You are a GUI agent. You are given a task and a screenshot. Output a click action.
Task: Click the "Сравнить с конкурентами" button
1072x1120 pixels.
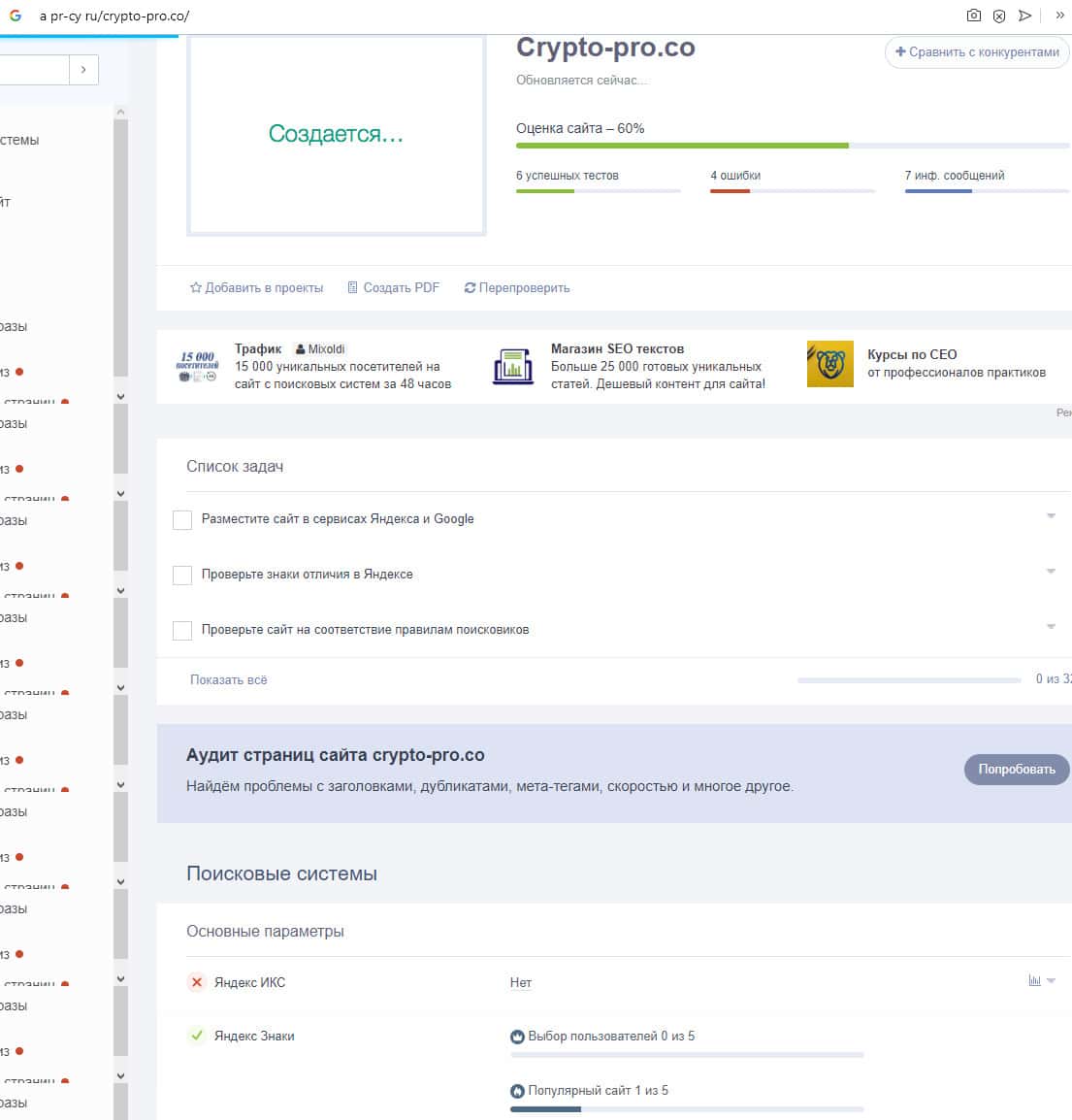977,52
